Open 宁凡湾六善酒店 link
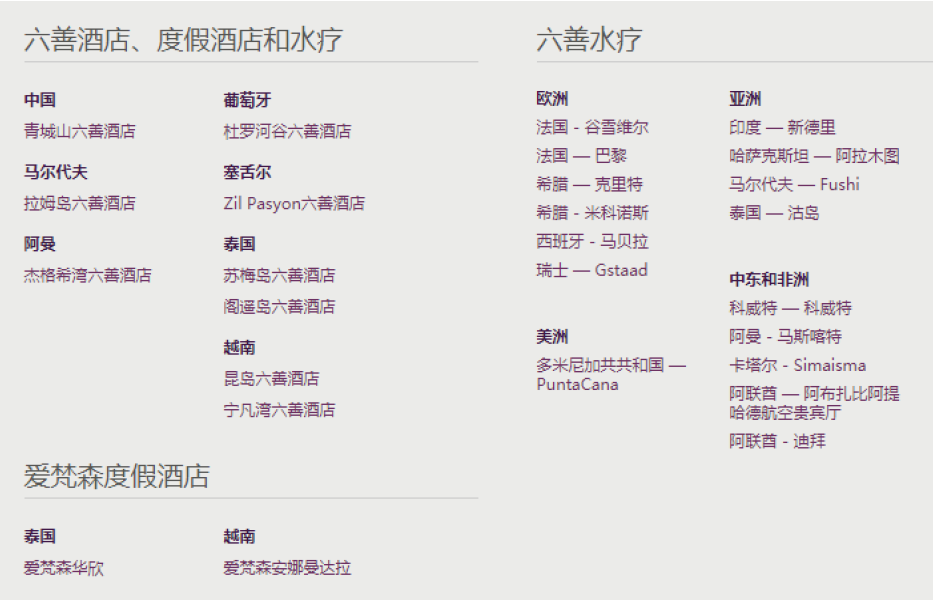 click(x=279, y=410)
